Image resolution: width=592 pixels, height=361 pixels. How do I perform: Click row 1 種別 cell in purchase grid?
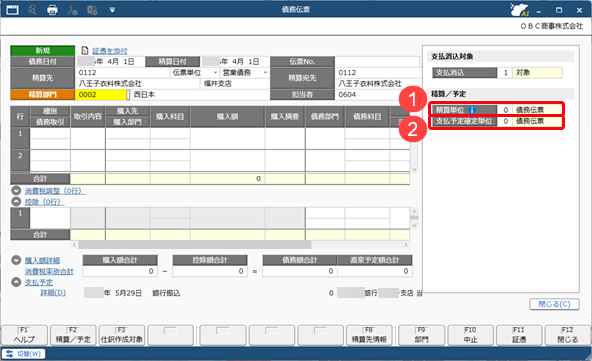(50, 133)
